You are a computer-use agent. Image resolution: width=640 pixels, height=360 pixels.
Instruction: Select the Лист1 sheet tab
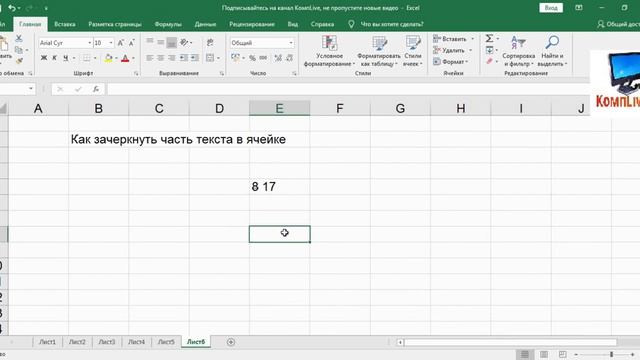tap(47, 342)
